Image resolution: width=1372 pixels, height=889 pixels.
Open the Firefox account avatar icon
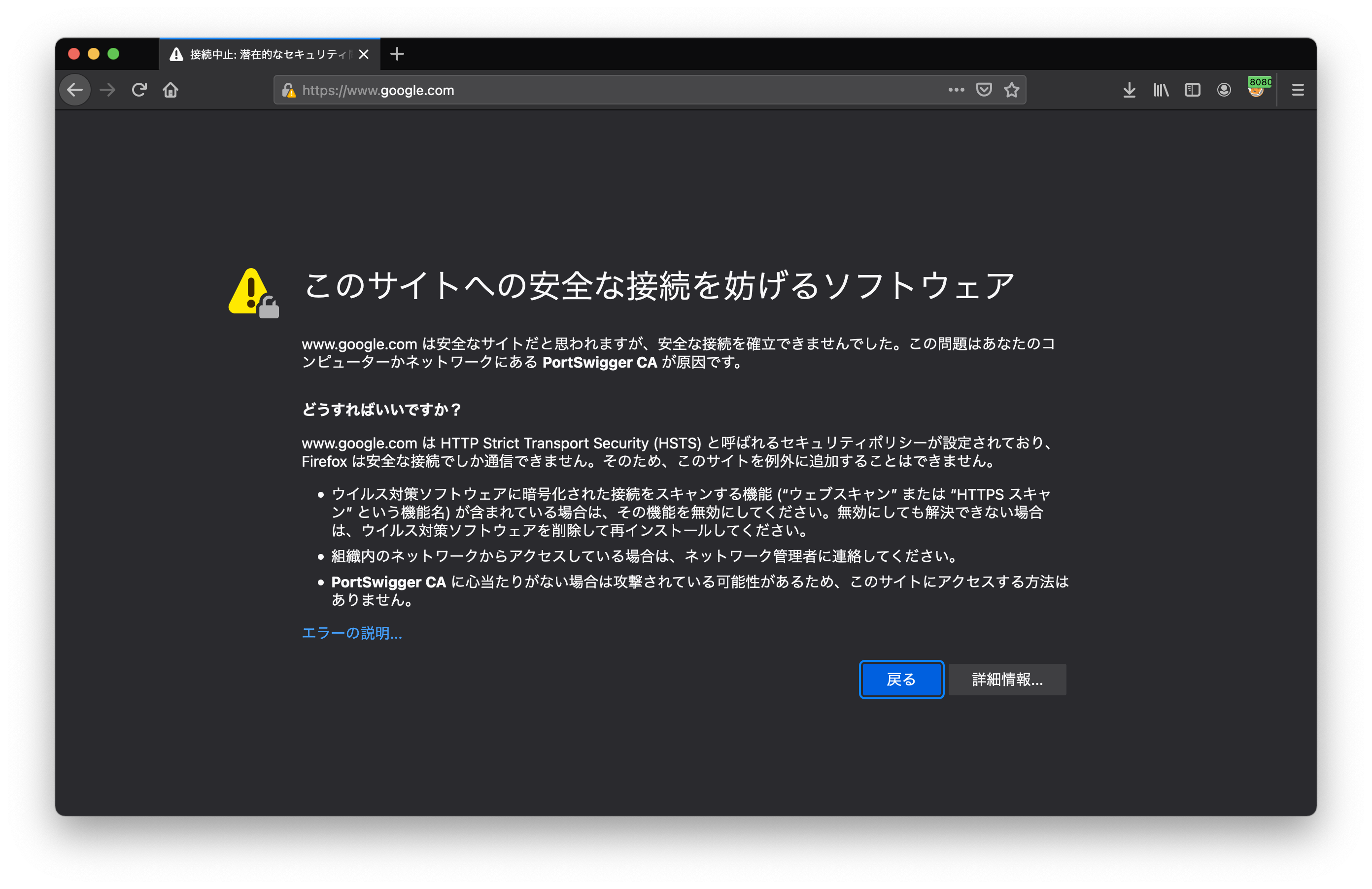point(1224,90)
